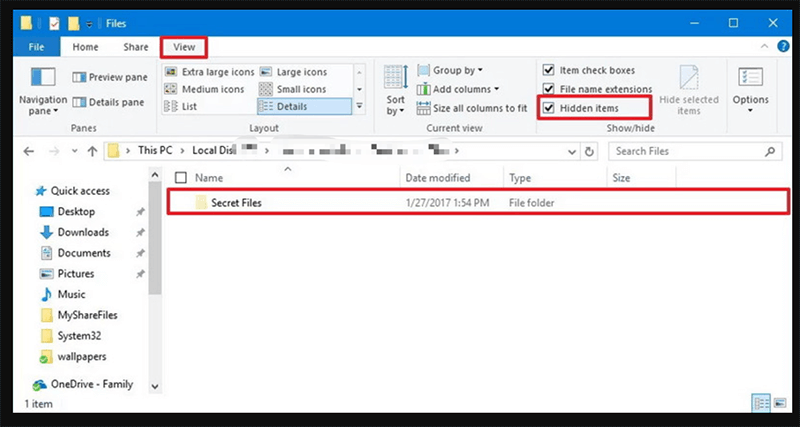This screenshot has width=800, height=427.
Task: Switch to the Home ribbon tab
Action: (87, 46)
